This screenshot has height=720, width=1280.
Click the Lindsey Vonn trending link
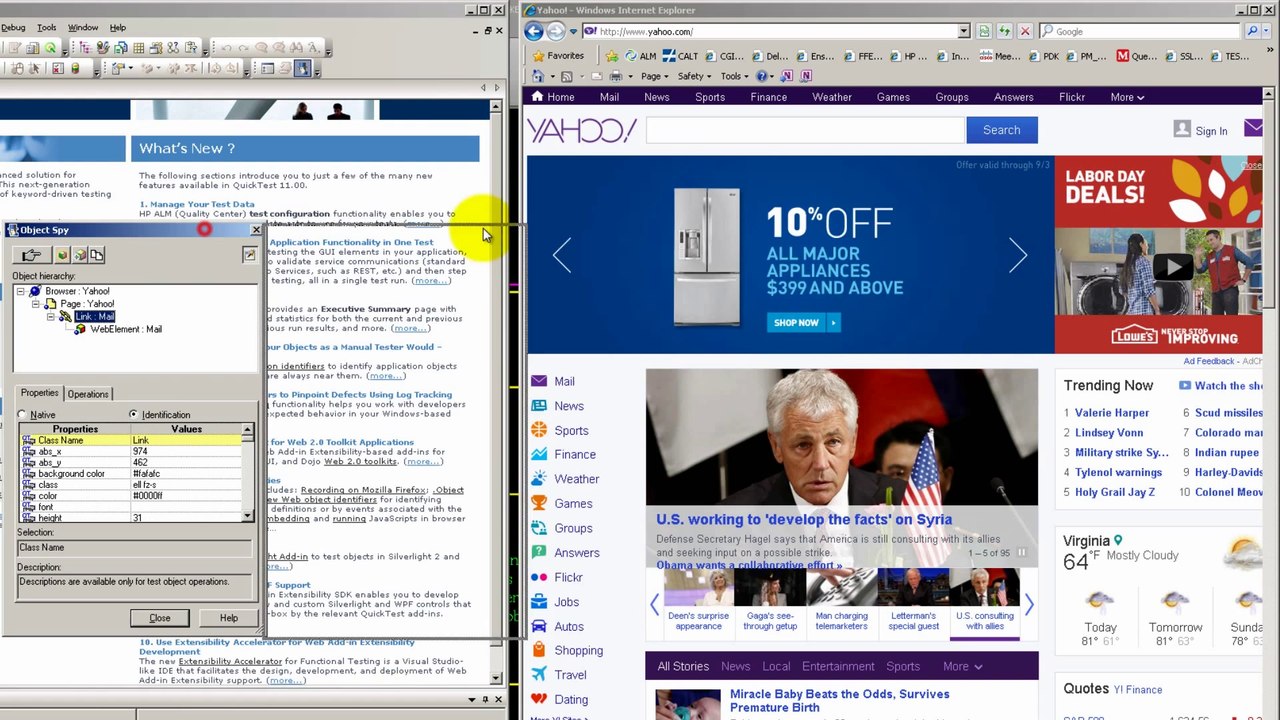[1109, 433]
